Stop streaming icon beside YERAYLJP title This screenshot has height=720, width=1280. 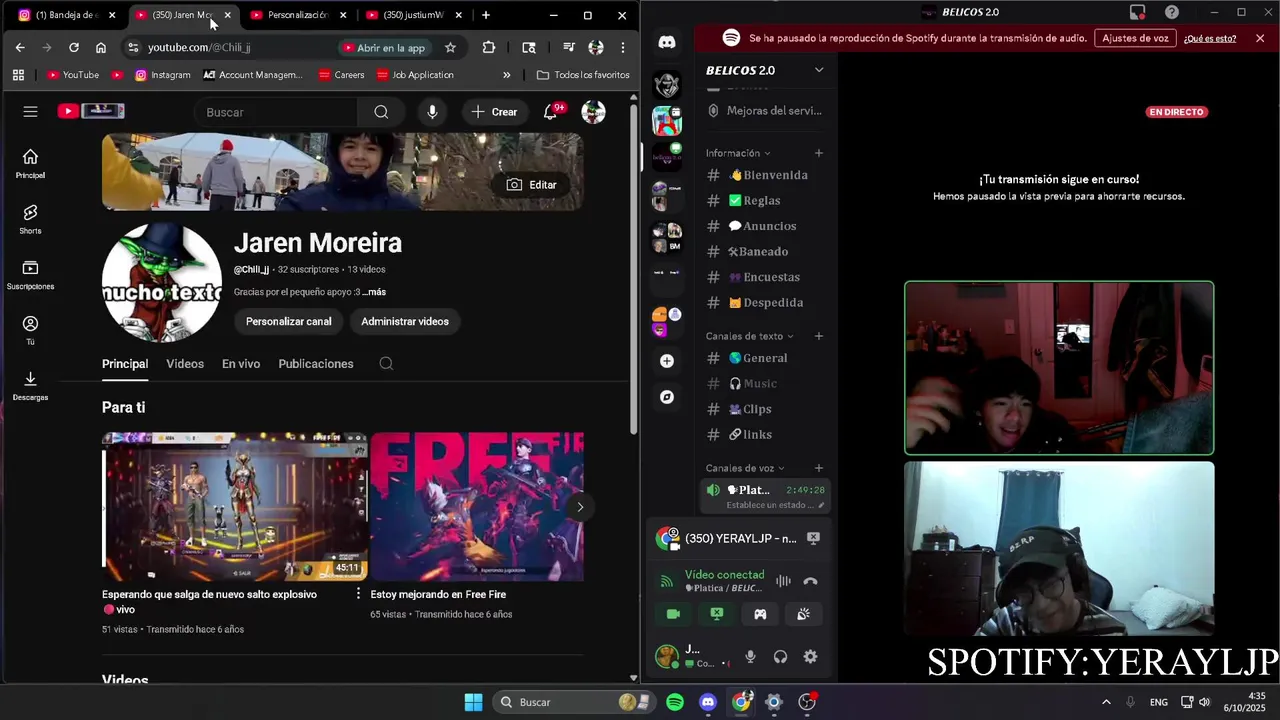[x=813, y=538]
